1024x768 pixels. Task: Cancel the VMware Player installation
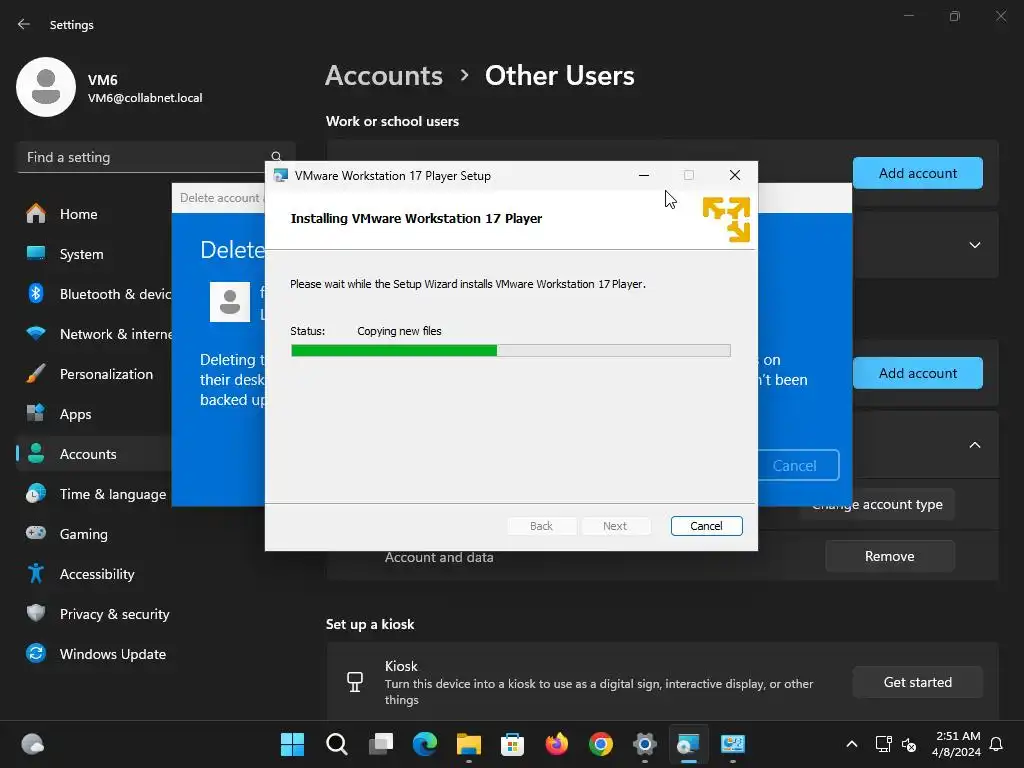pos(707,526)
